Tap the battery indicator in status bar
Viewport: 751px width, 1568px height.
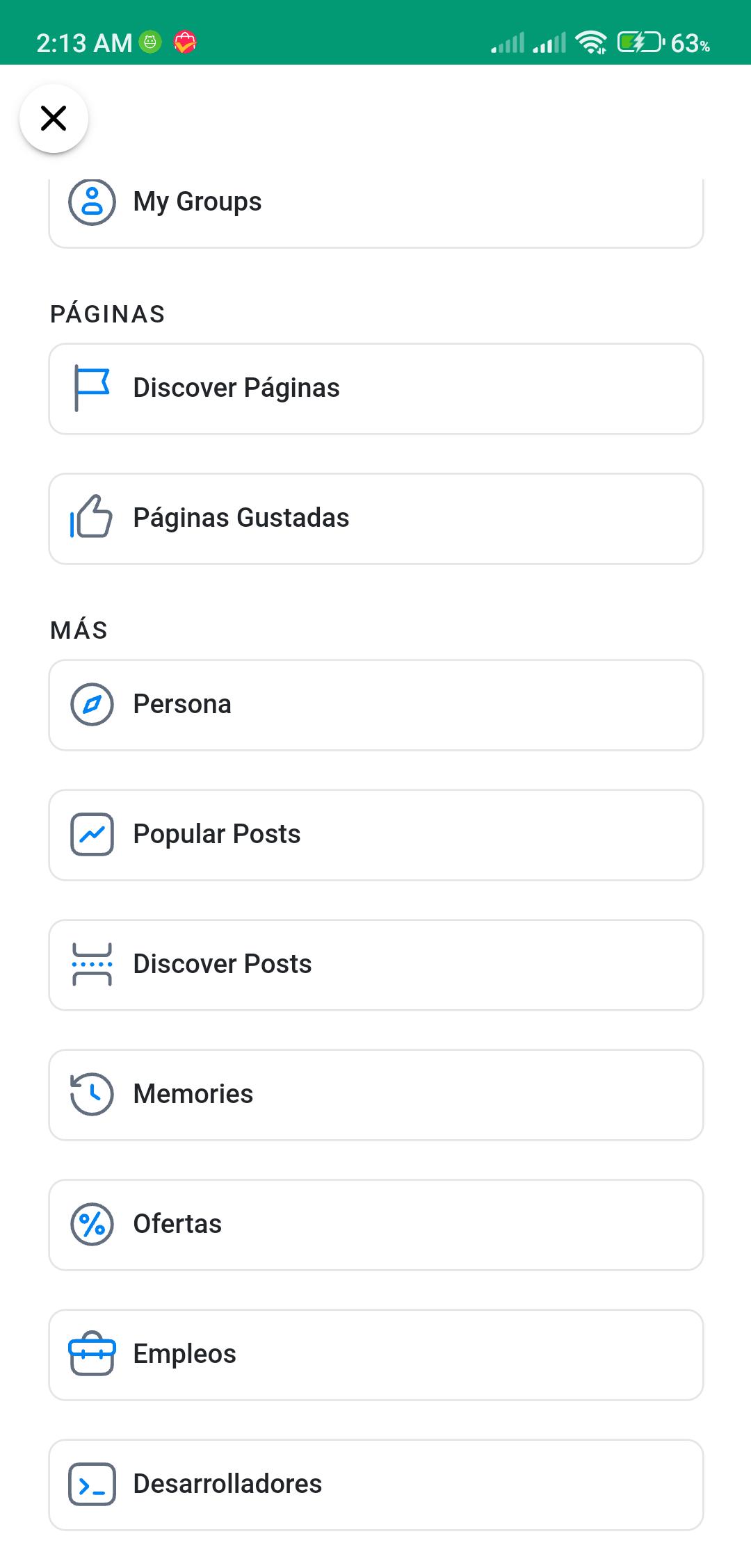click(641, 43)
